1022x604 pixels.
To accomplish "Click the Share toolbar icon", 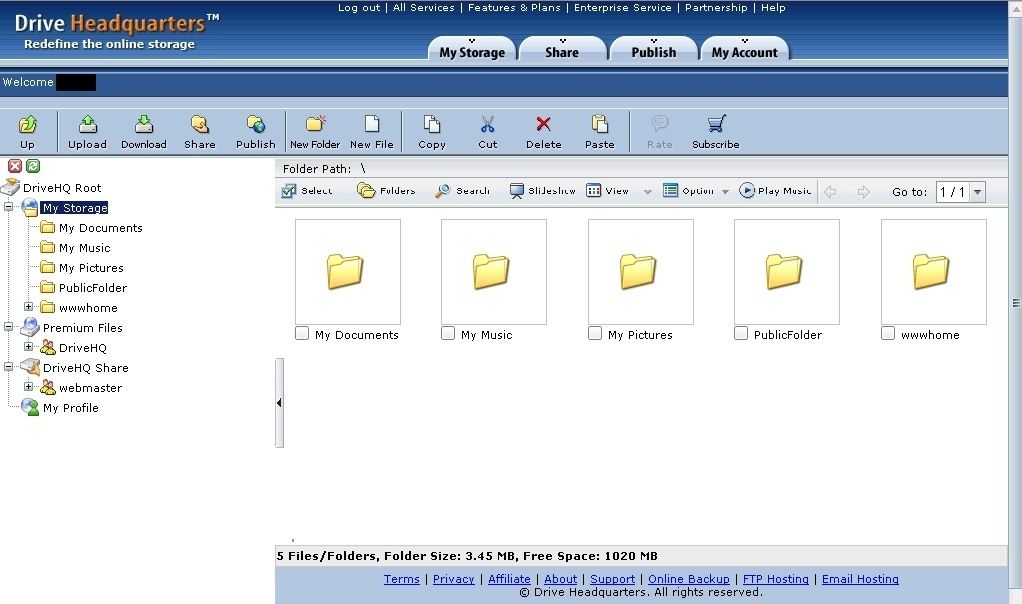I will [199, 124].
